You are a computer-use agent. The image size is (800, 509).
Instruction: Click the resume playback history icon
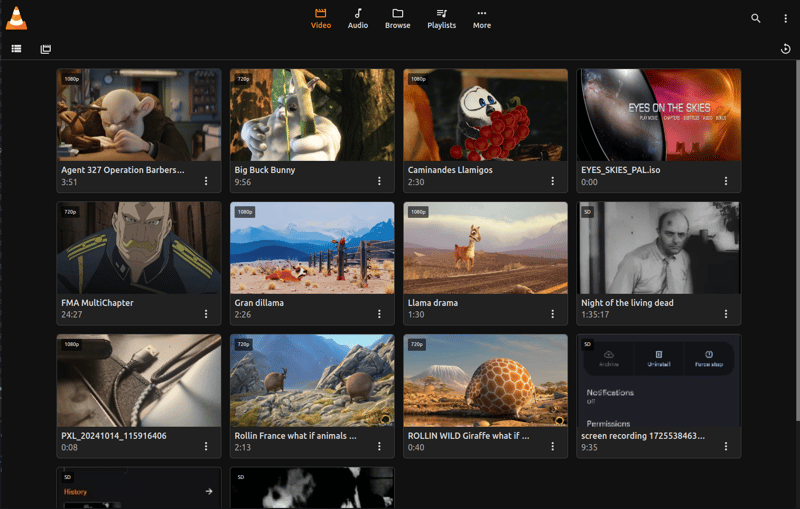[785, 48]
